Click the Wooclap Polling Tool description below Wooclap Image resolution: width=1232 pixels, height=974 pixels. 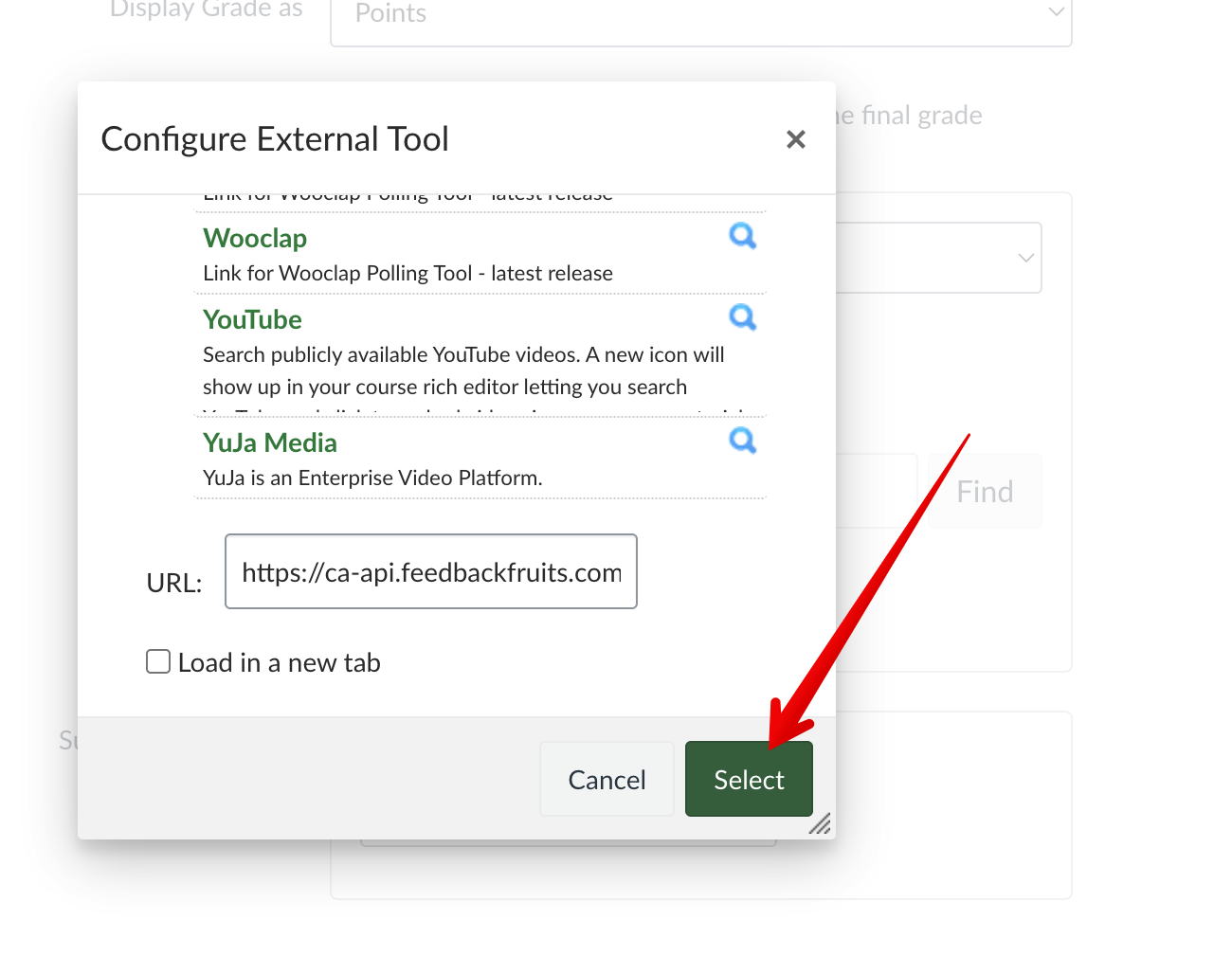pos(408,274)
